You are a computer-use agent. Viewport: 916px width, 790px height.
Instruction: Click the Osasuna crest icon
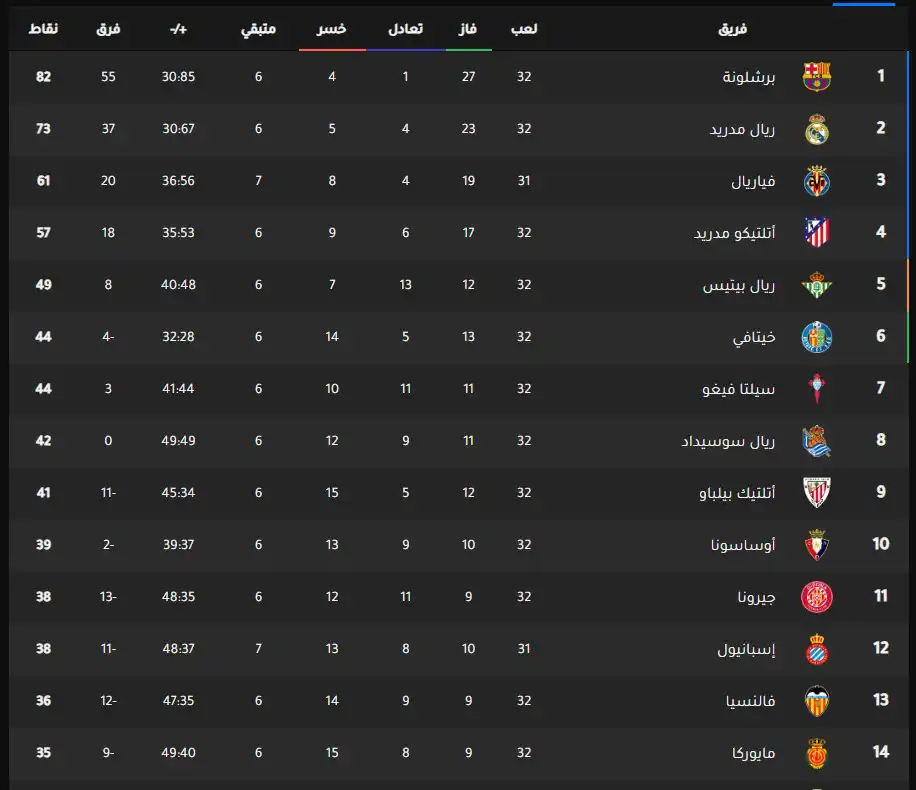[817, 545]
